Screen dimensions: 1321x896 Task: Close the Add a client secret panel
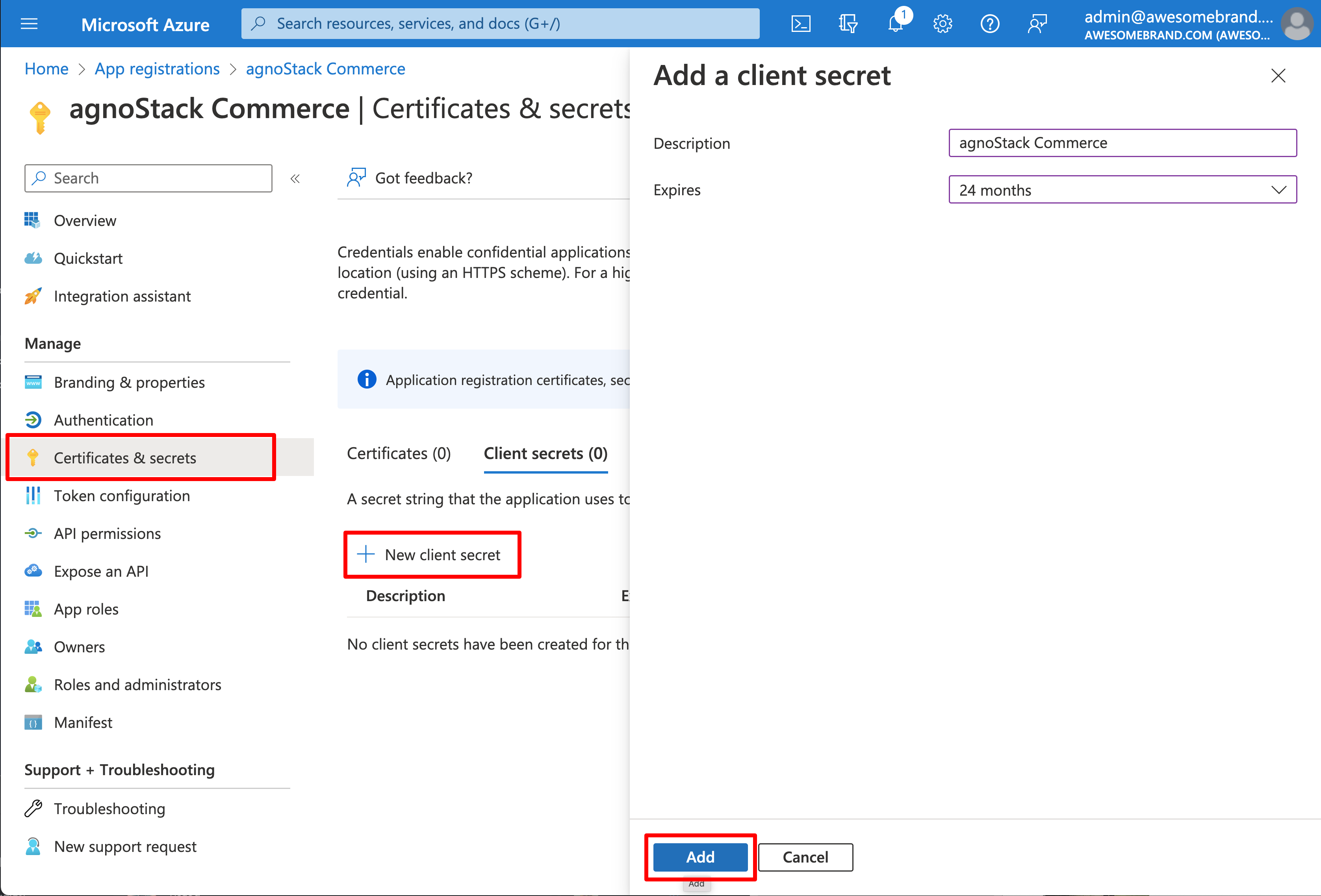pyautogui.click(x=1278, y=76)
